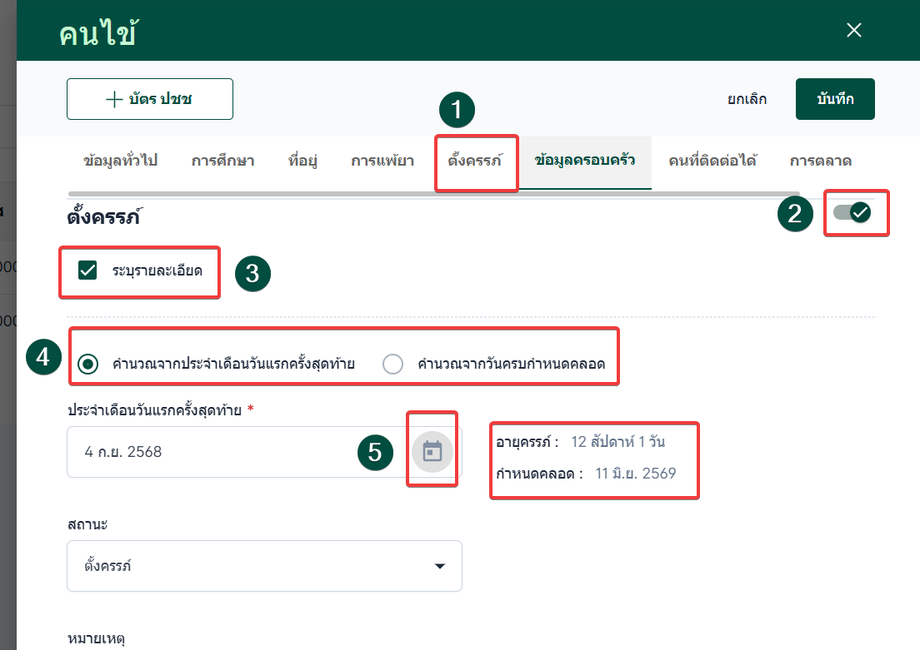
Task: Select the ตั้งครรภ์ tab
Action: coord(475,160)
